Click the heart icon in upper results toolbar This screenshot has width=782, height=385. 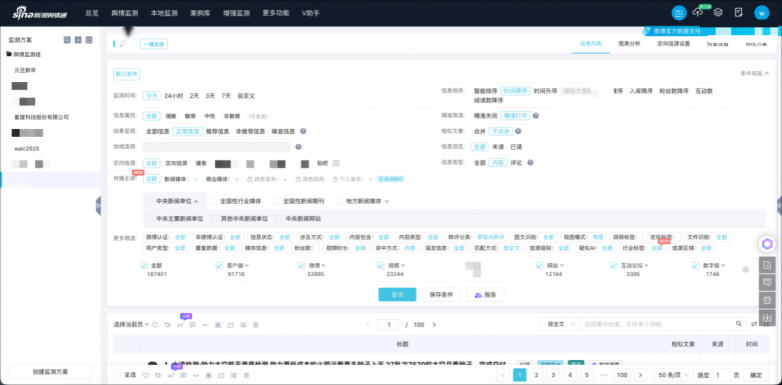pos(155,325)
